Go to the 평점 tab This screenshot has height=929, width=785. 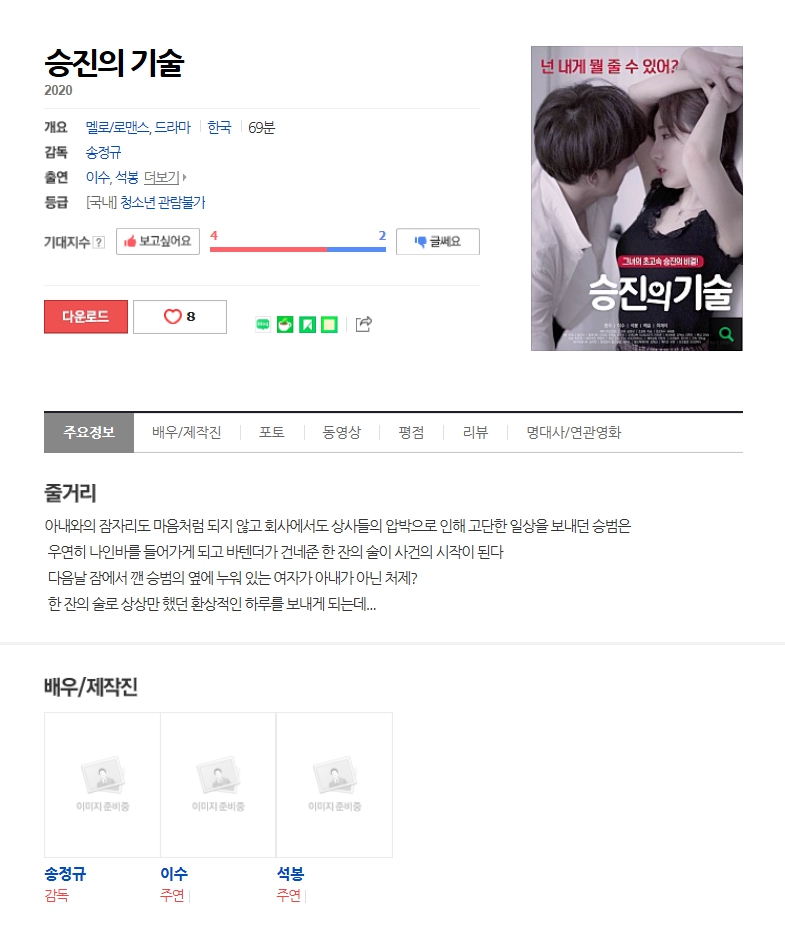[x=411, y=433]
